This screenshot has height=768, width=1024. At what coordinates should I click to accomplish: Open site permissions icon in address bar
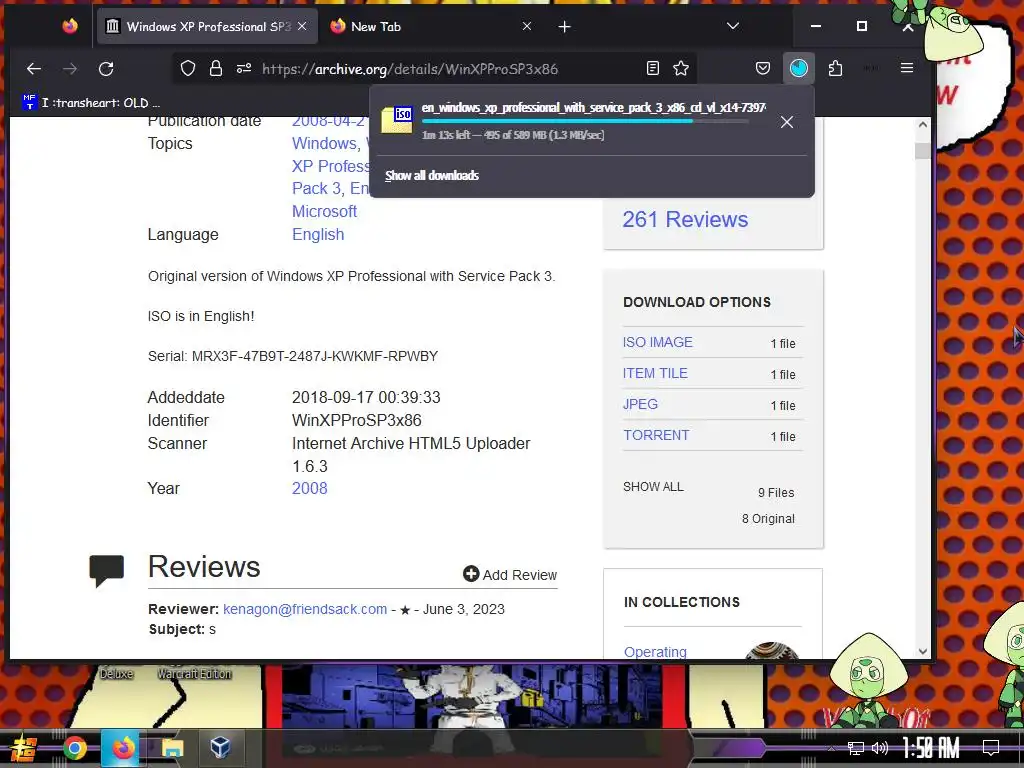pyautogui.click(x=244, y=69)
